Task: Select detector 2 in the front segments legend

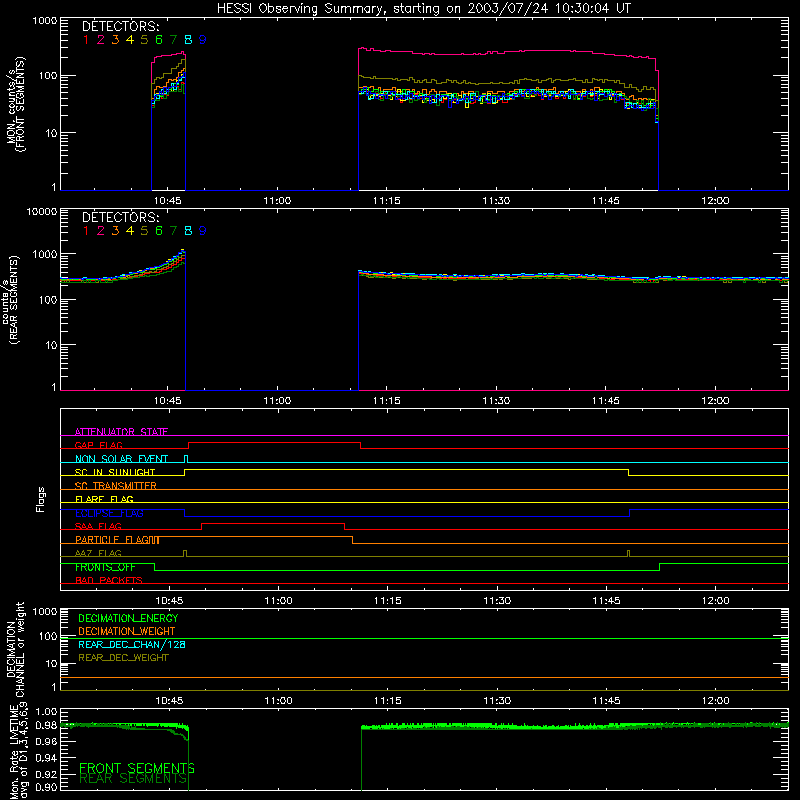Action: (101, 40)
